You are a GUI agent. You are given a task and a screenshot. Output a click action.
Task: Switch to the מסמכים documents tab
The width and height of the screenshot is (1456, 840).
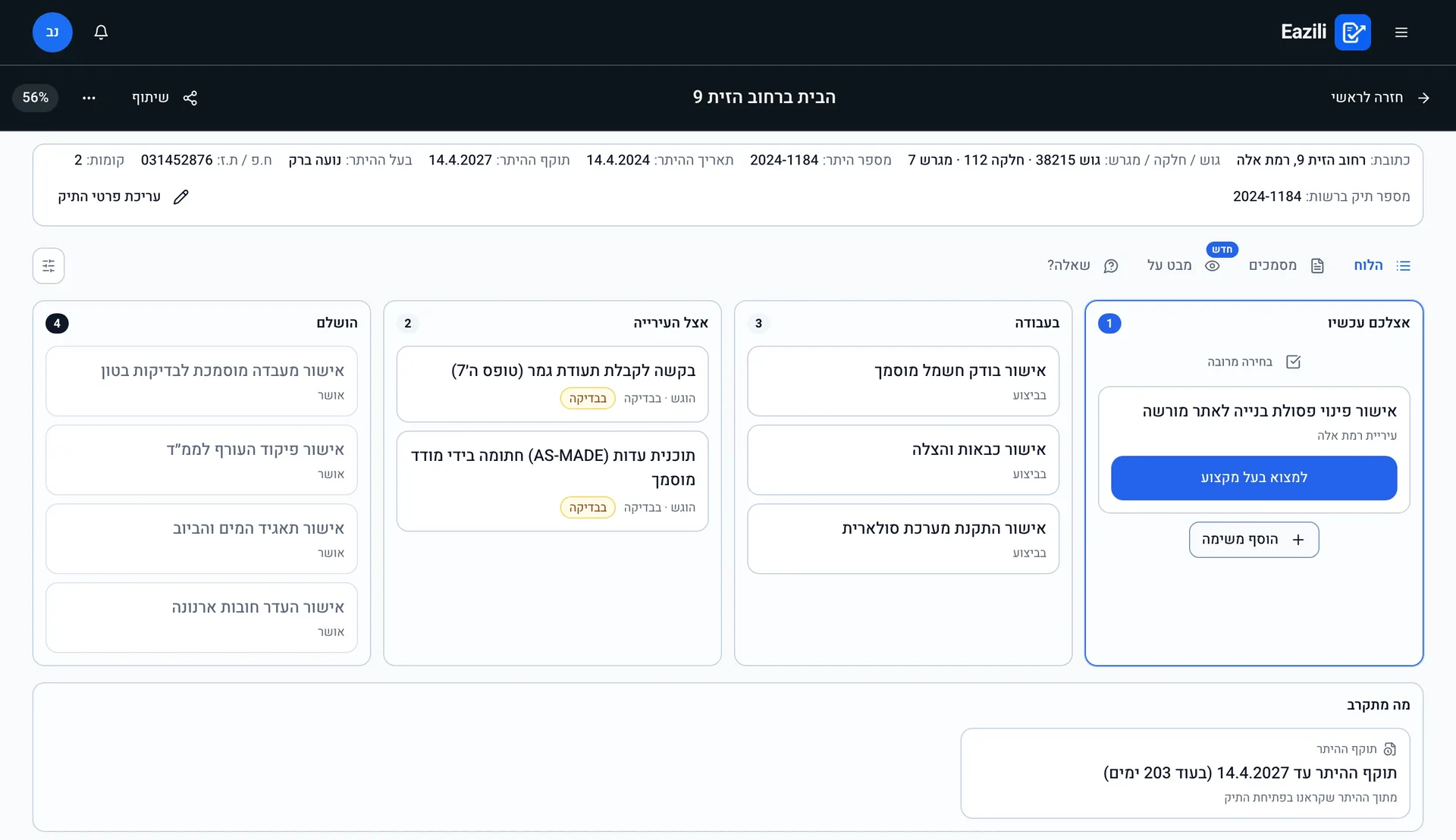[1286, 265]
